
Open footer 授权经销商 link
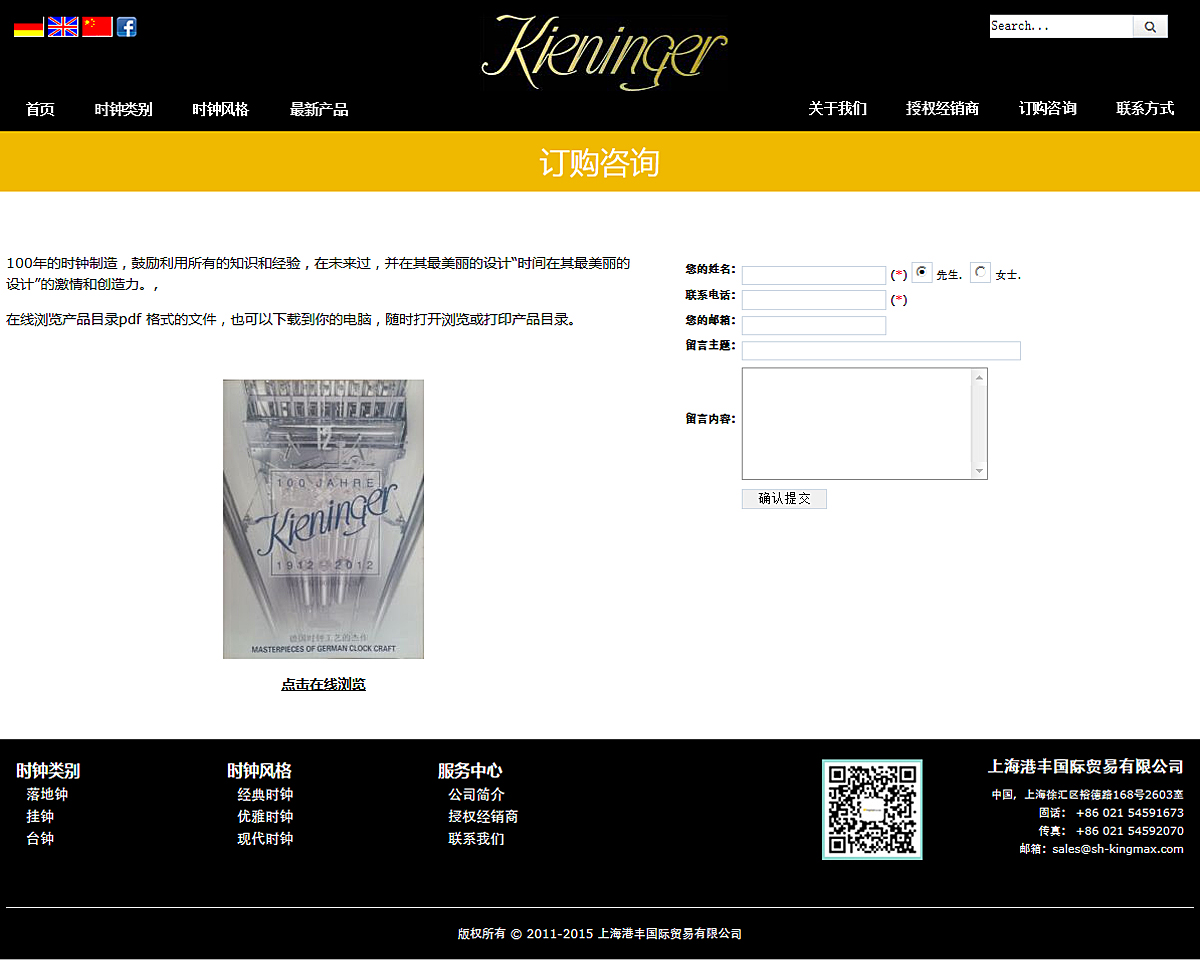[483, 816]
